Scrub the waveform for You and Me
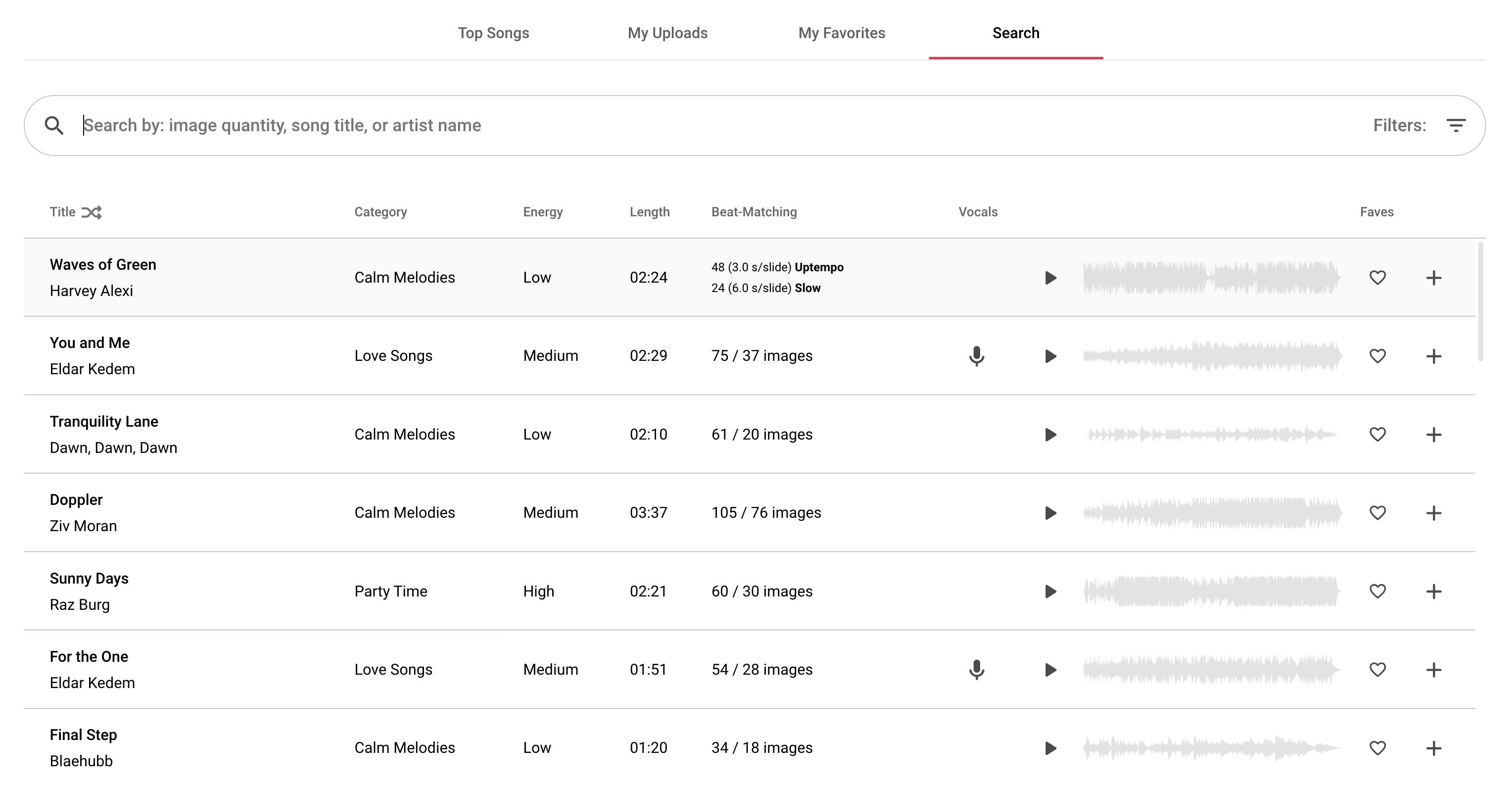The height and width of the screenshot is (791, 1512). (x=1212, y=356)
